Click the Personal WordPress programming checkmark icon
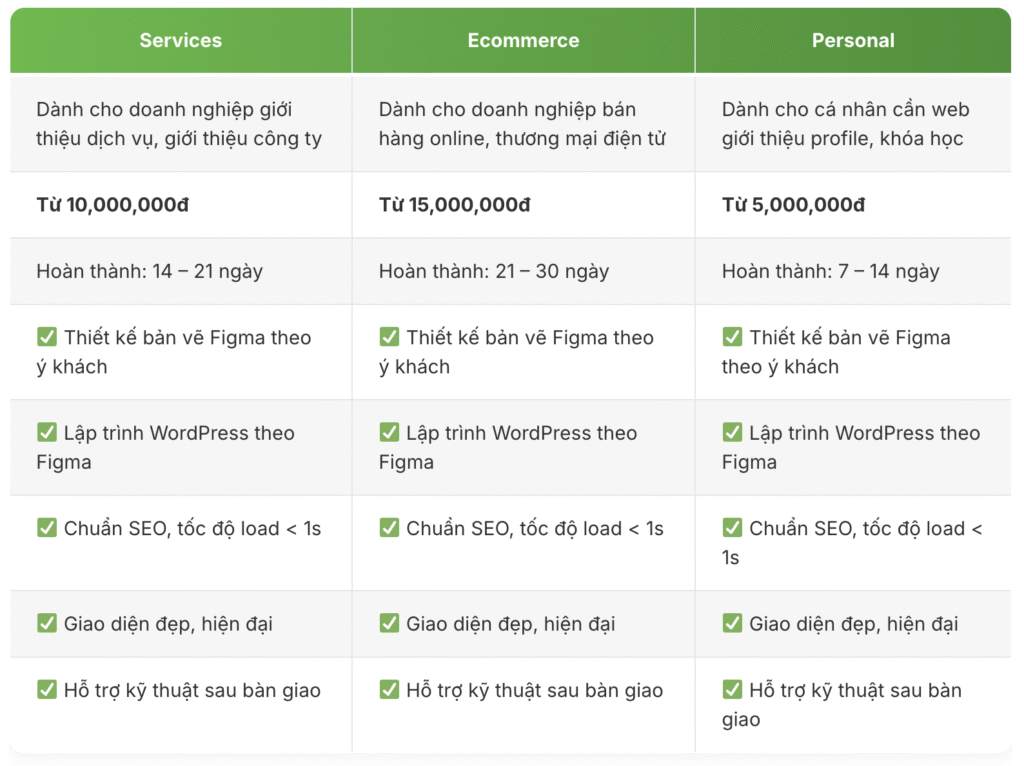The image size is (1024, 766). pos(732,432)
